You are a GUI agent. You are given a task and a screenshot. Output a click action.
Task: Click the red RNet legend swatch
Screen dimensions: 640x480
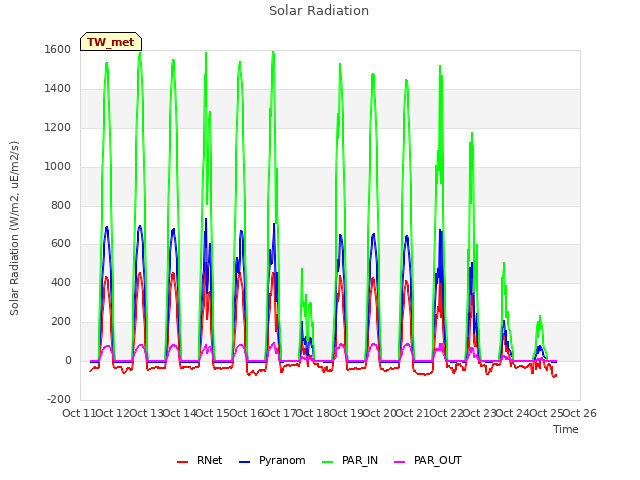182,462
